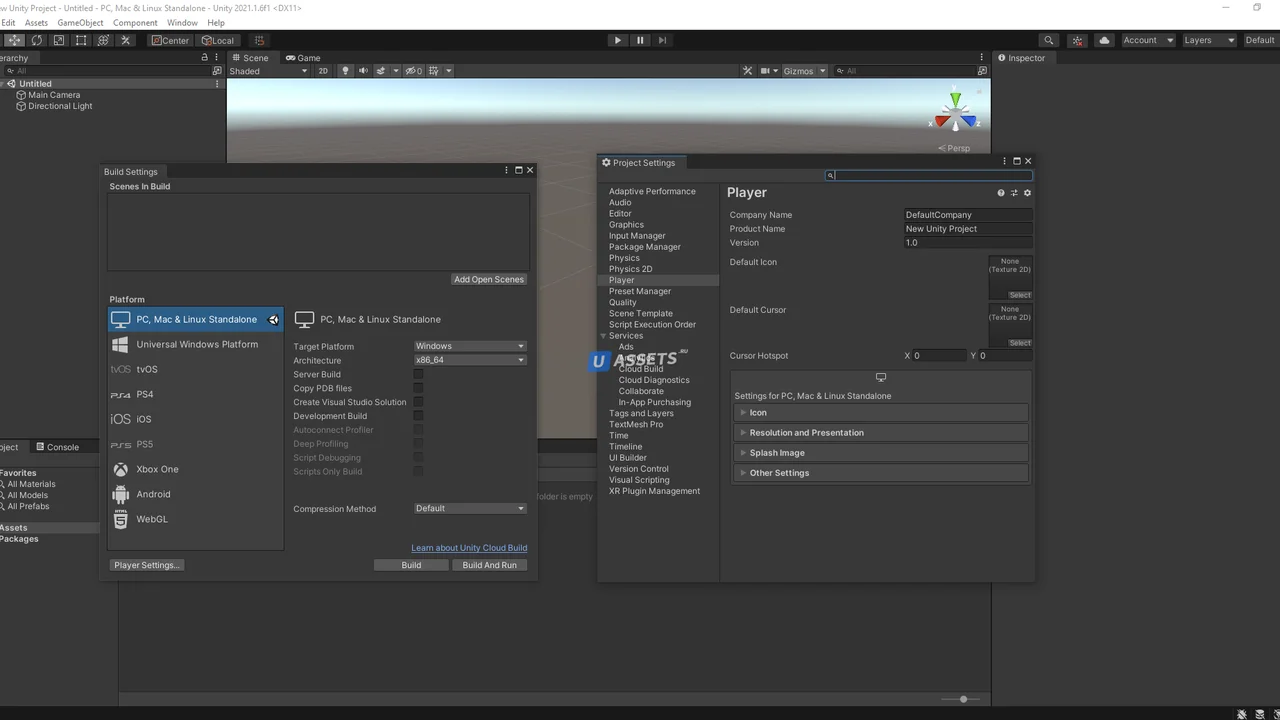1280x720 pixels.
Task: Switch to the Console tab
Action: point(57,447)
